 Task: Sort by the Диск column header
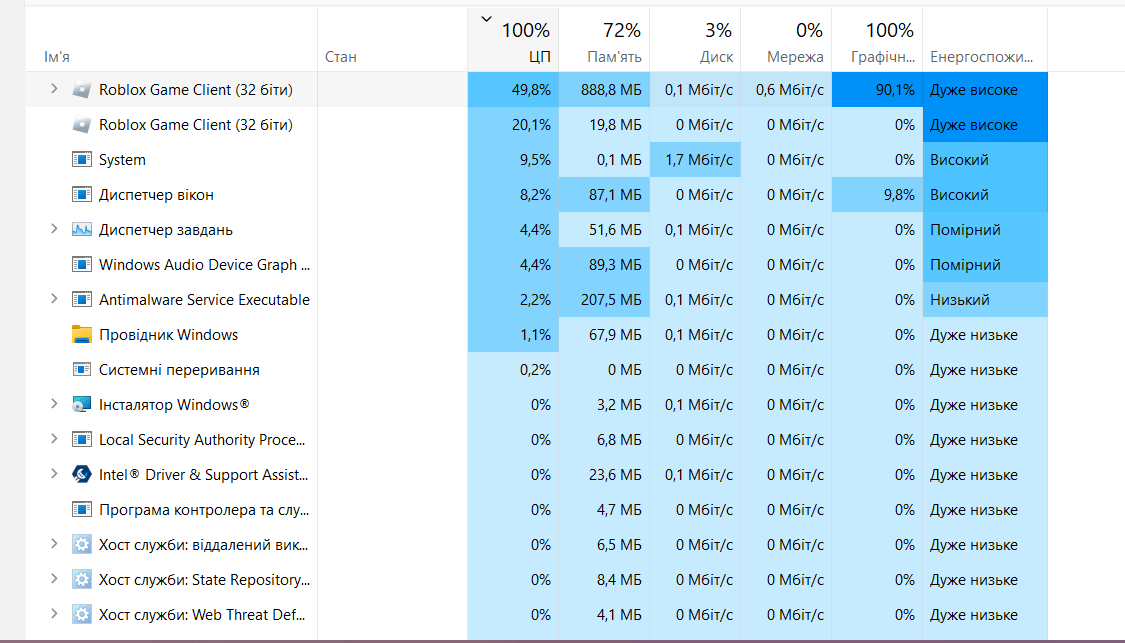pos(695,40)
